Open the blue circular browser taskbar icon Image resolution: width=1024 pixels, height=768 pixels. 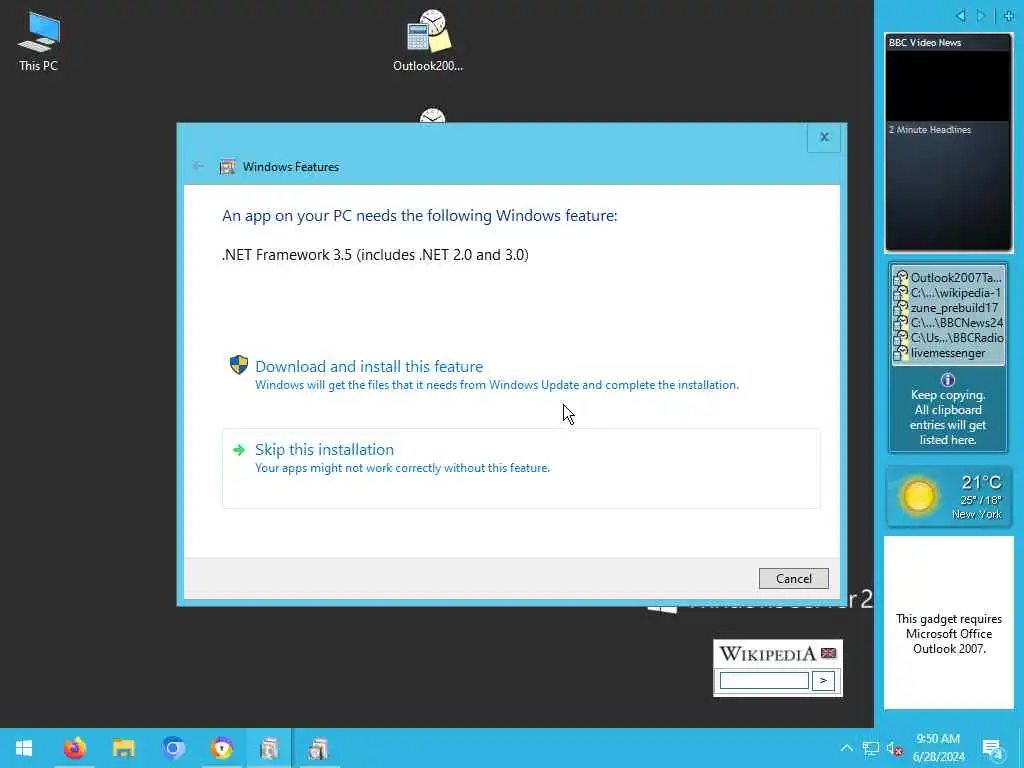coord(173,748)
